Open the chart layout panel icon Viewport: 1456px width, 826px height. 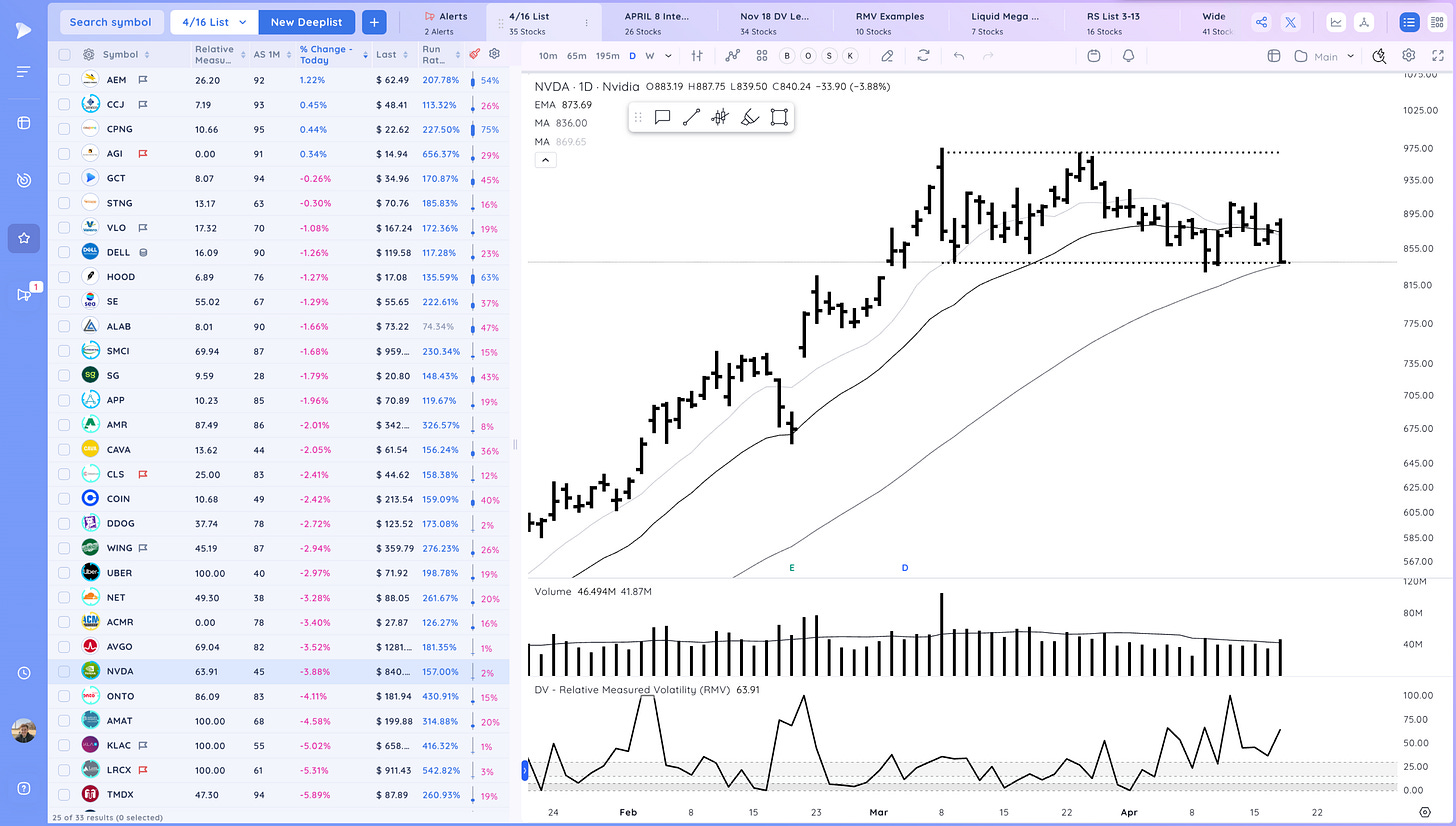pyautogui.click(x=1273, y=56)
